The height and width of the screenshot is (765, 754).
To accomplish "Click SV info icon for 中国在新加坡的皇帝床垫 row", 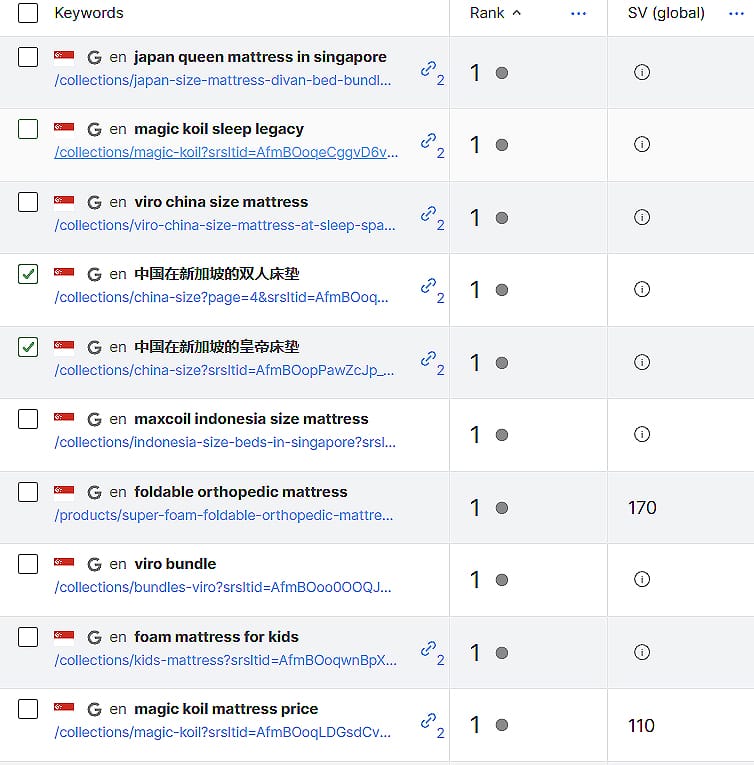I will pyautogui.click(x=642, y=362).
